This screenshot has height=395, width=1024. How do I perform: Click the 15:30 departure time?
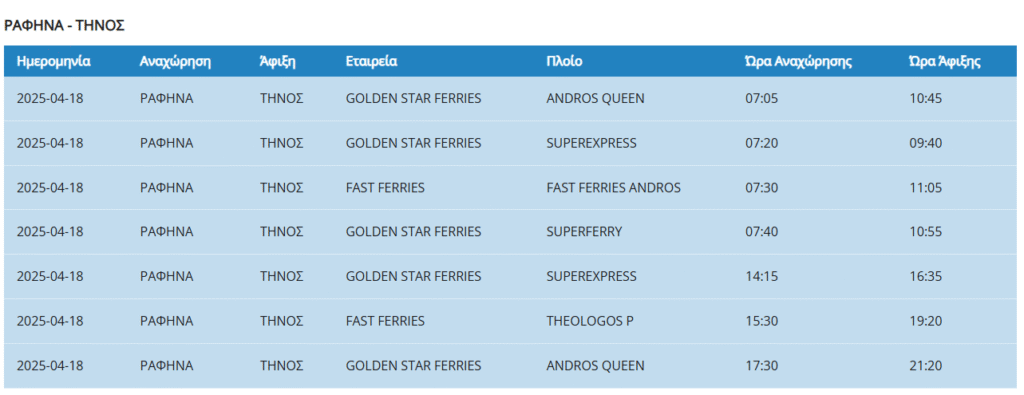[x=761, y=321]
